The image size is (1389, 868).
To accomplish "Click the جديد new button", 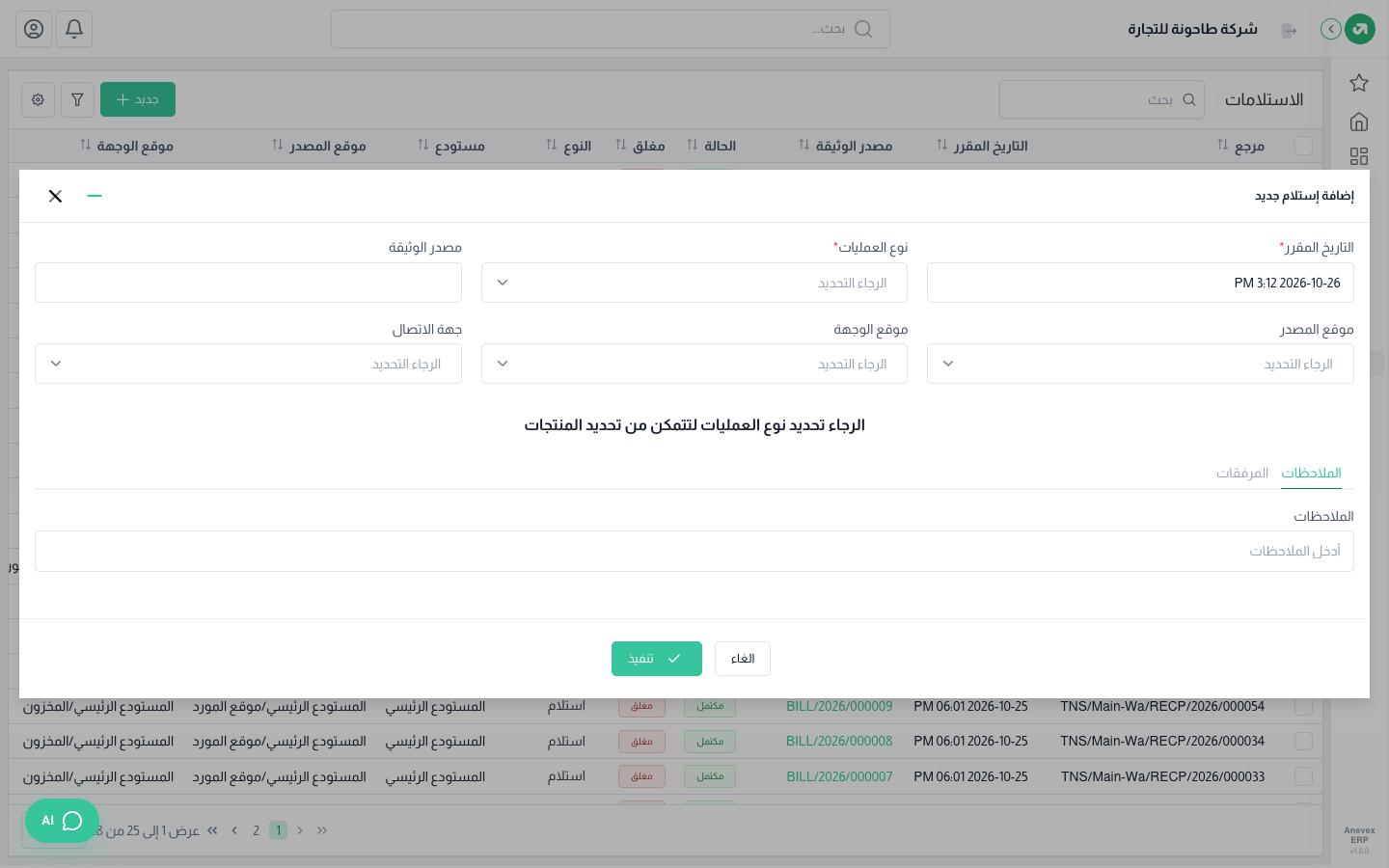I will coord(138,99).
